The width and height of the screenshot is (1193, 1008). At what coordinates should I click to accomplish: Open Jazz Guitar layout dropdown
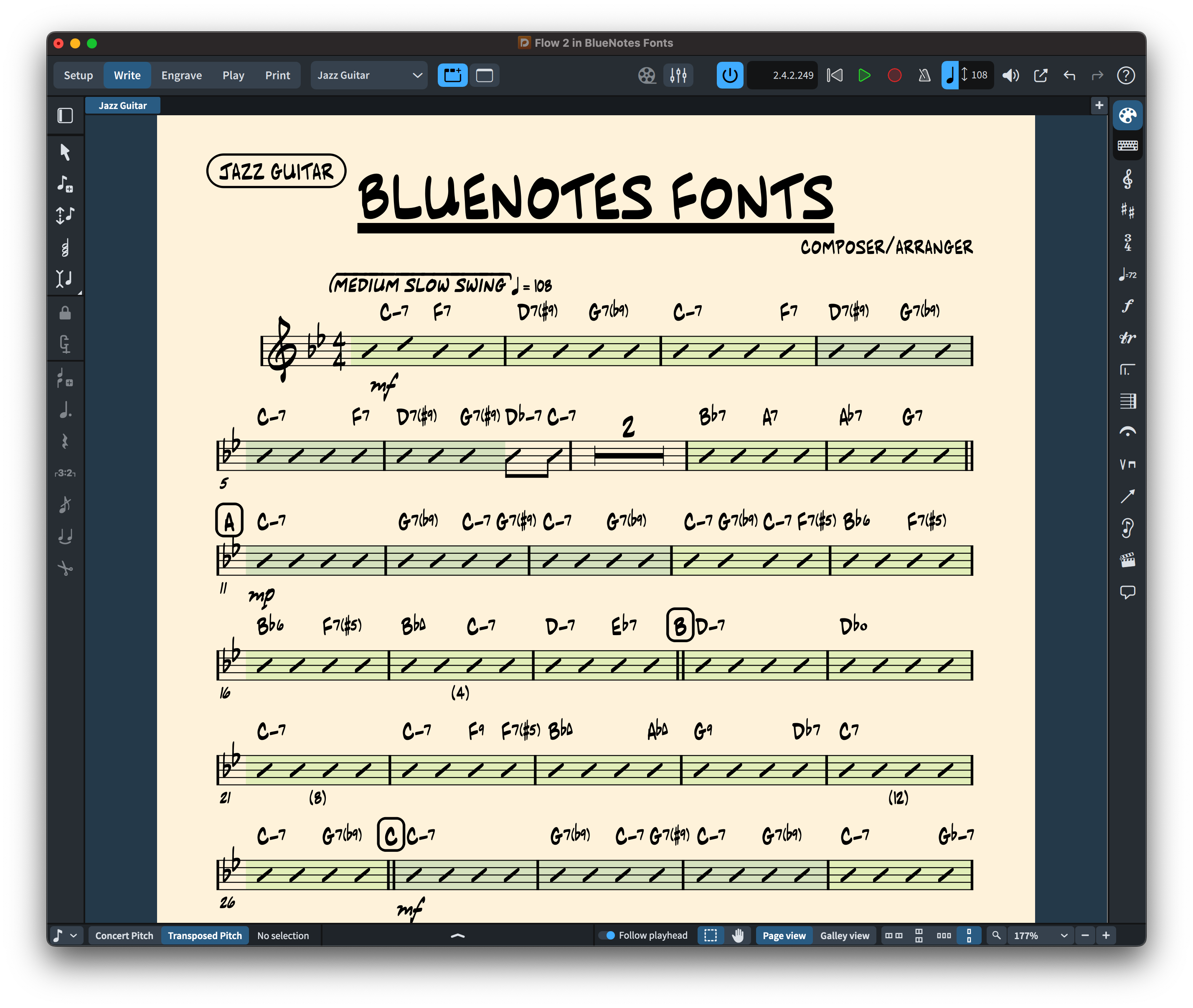click(x=369, y=75)
